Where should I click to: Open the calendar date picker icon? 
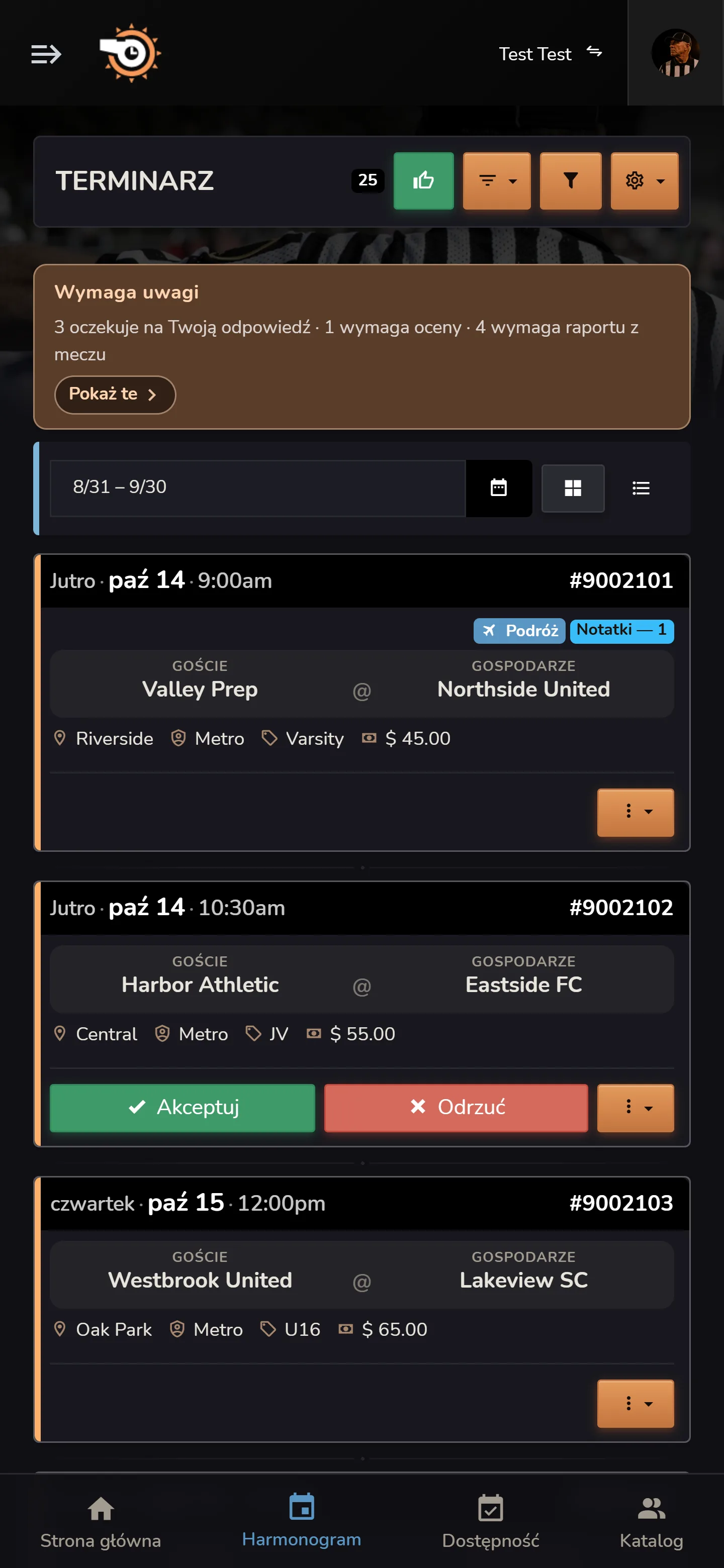tap(499, 487)
